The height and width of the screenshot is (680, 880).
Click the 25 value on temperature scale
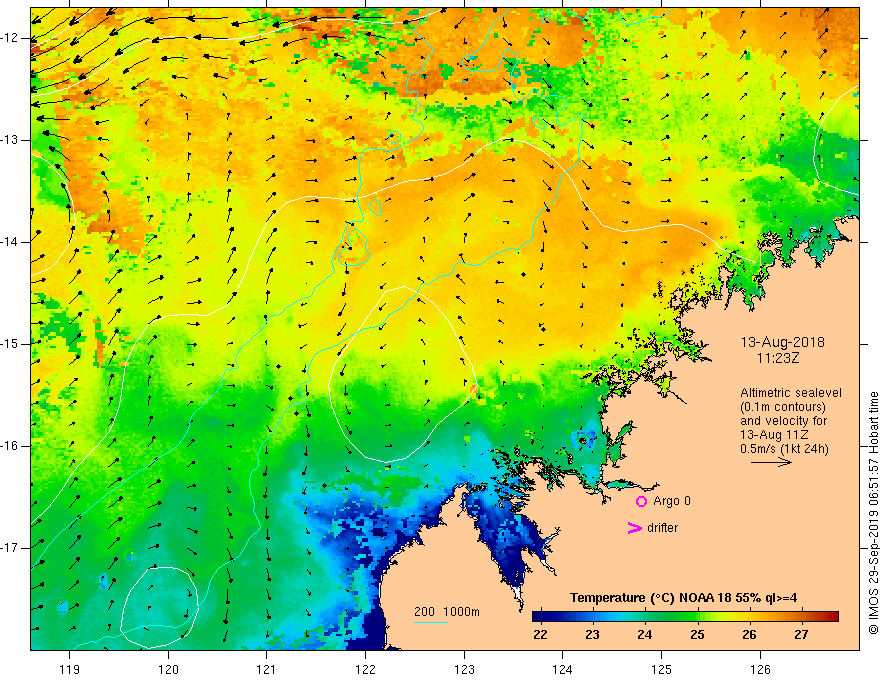[x=697, y=635]
